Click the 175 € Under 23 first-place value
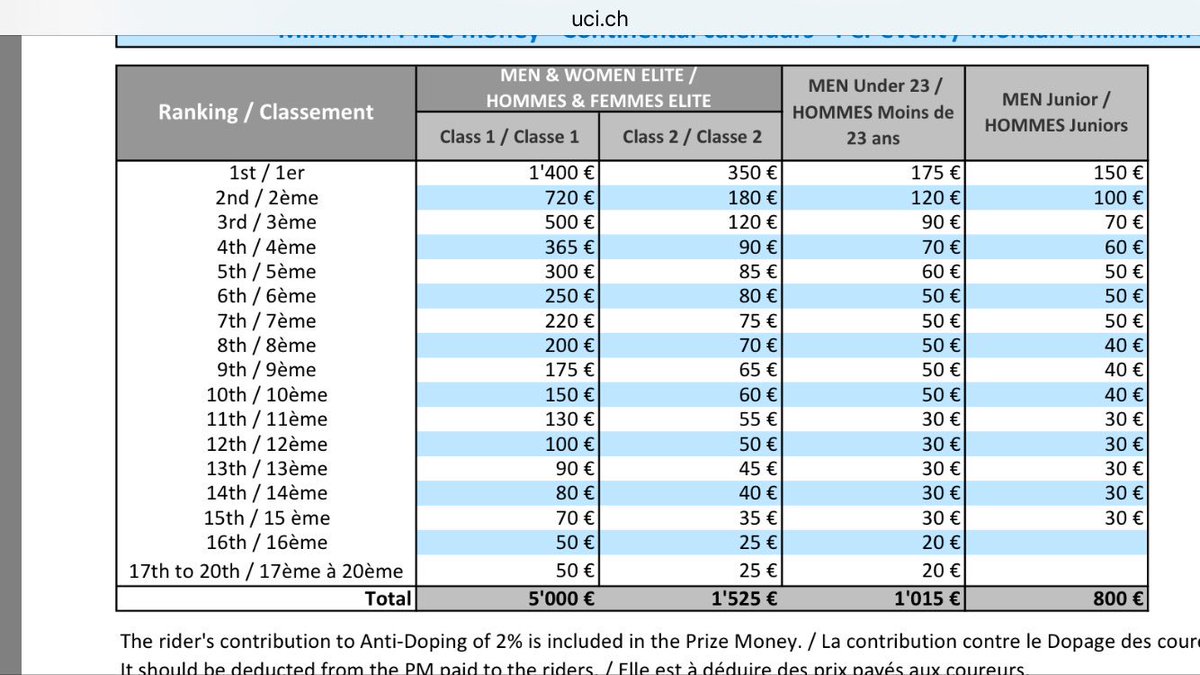 tap(936, 173)
